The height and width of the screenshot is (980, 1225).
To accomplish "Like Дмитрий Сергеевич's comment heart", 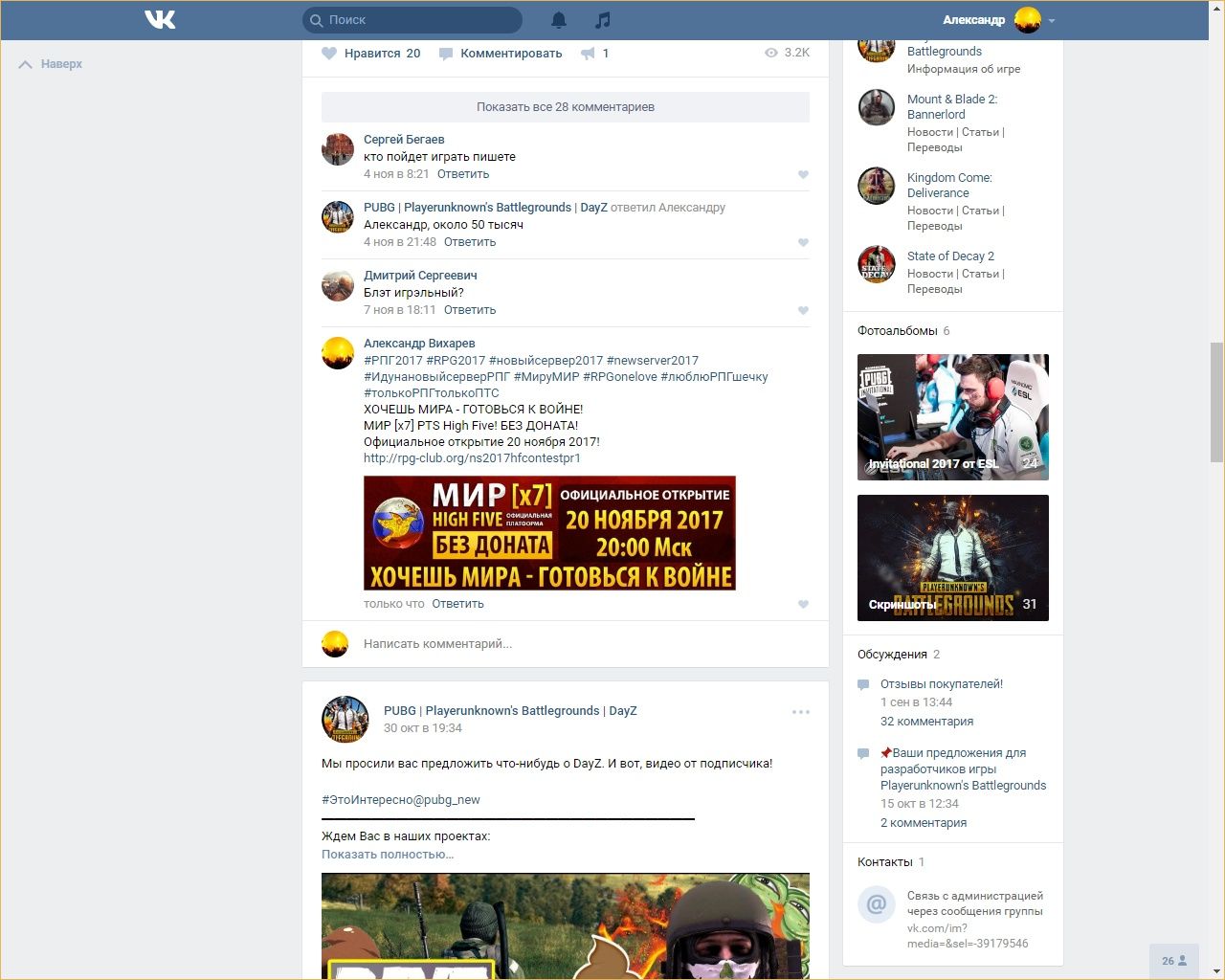I will tap(803, 310).
